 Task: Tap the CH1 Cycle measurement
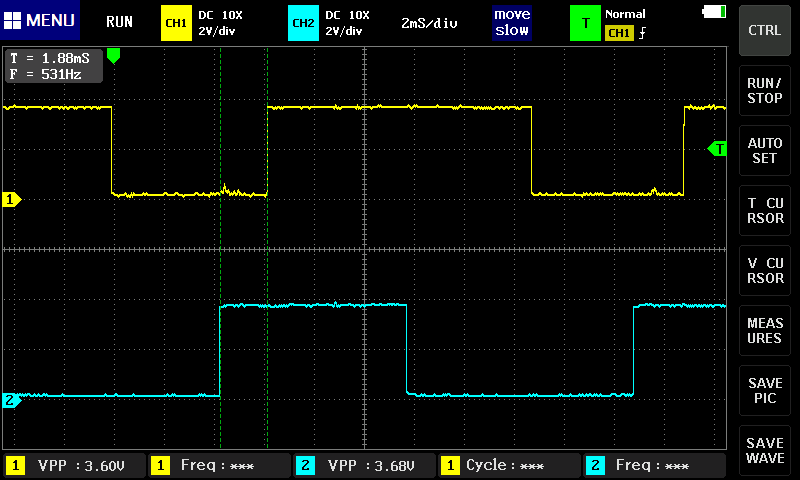point(509,465)
